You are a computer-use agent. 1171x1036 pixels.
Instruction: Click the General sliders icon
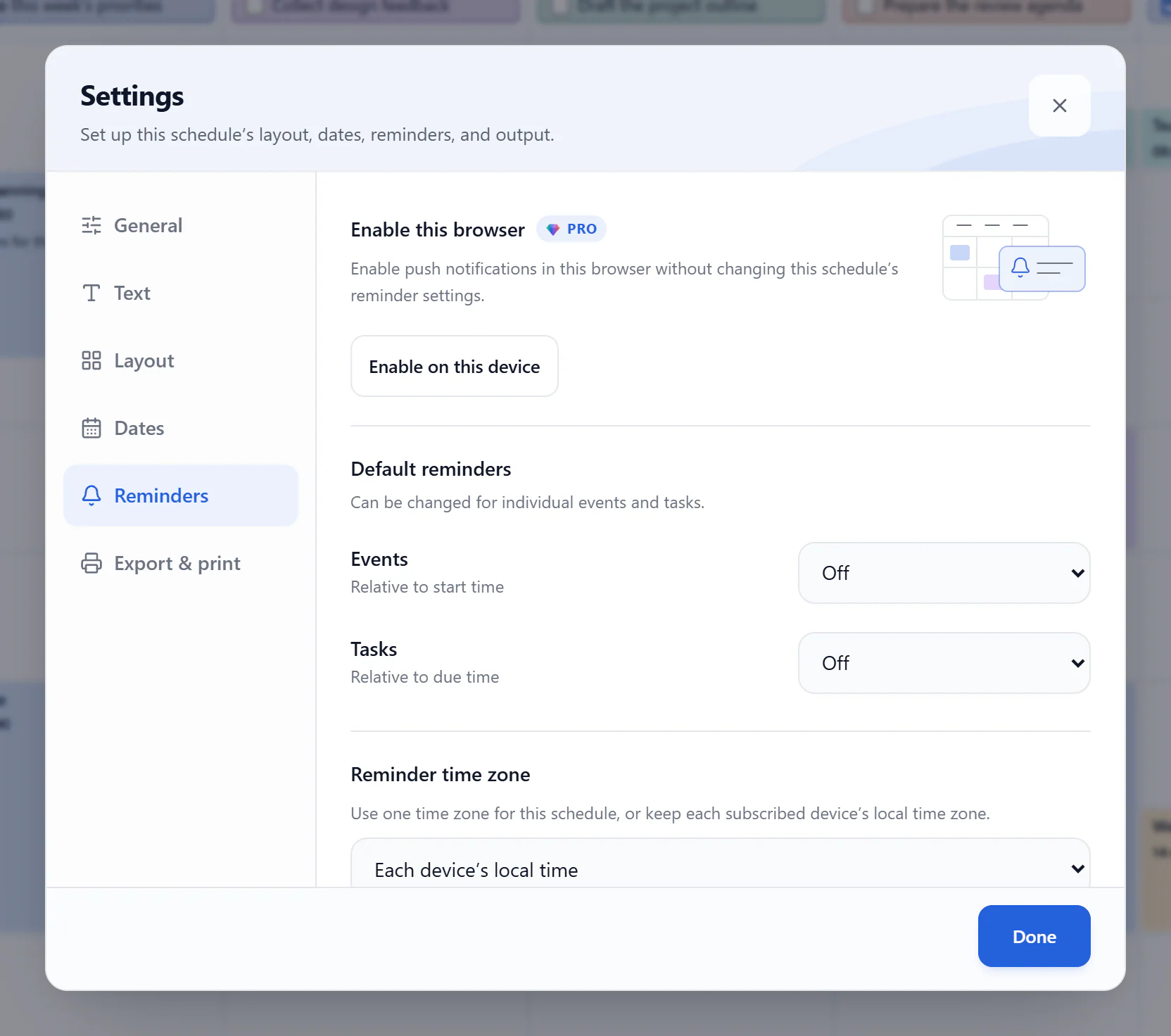point(91,225)
